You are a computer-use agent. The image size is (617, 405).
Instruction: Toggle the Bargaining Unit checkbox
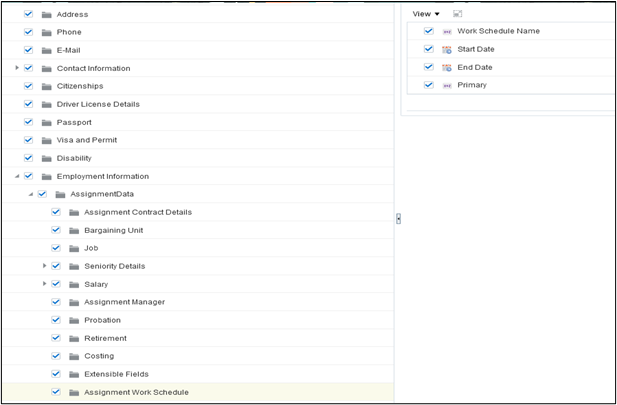pyautogui.click(x=56, y=230)
